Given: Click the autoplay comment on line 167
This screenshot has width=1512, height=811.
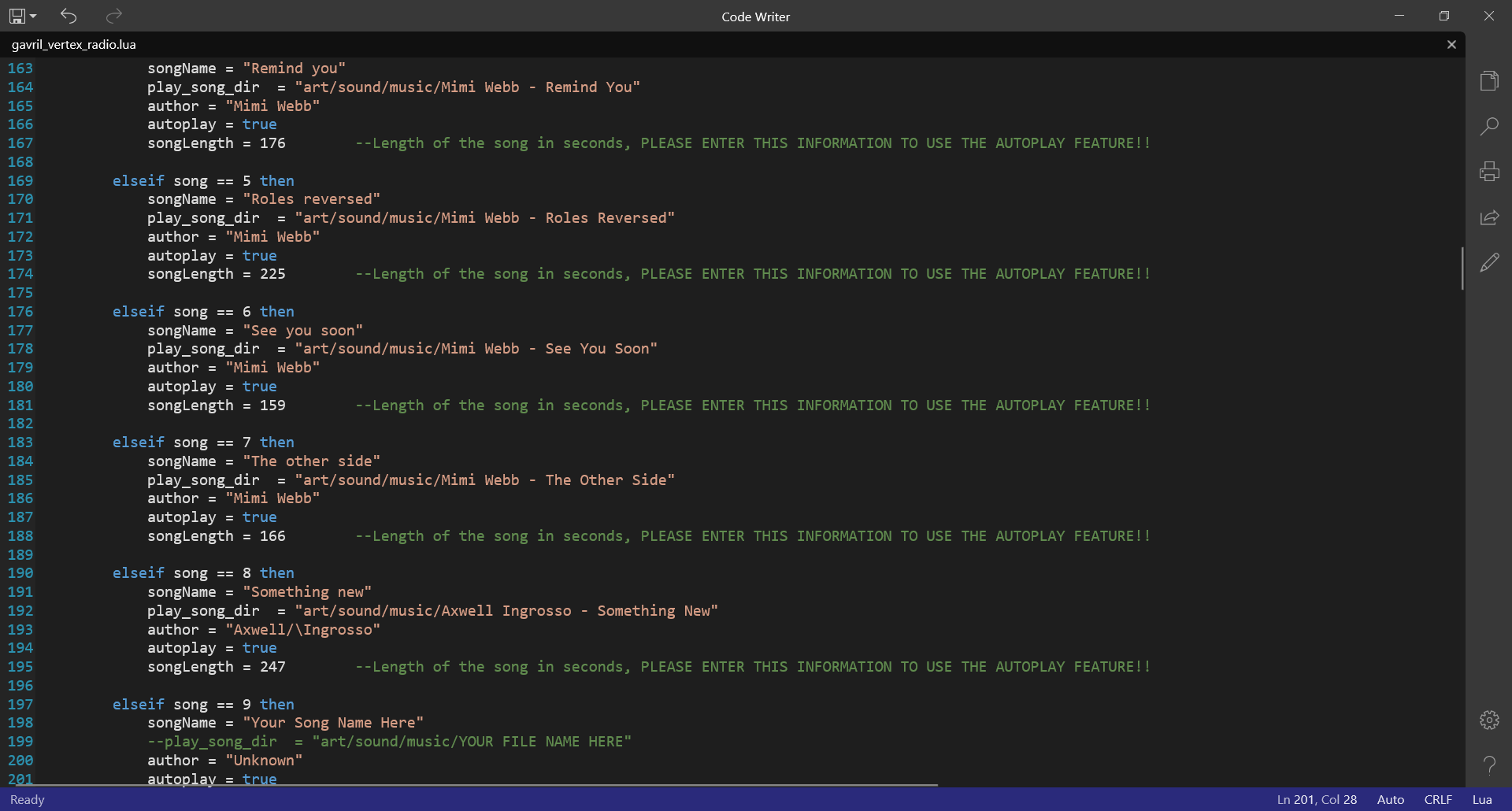Looking at the screenshot, I should (753, 143).
